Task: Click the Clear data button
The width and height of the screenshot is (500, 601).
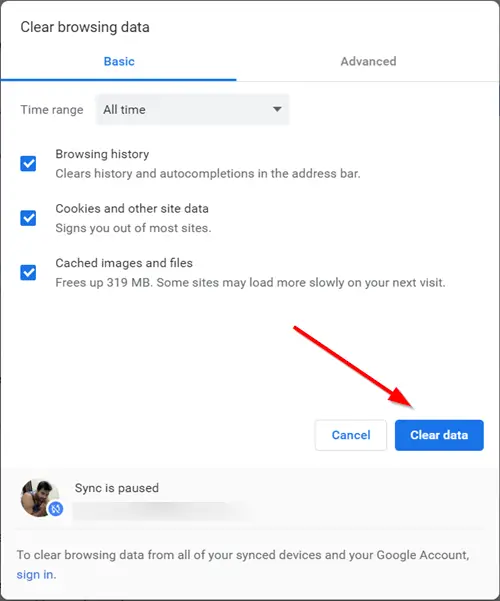Action: coord(439,435)
